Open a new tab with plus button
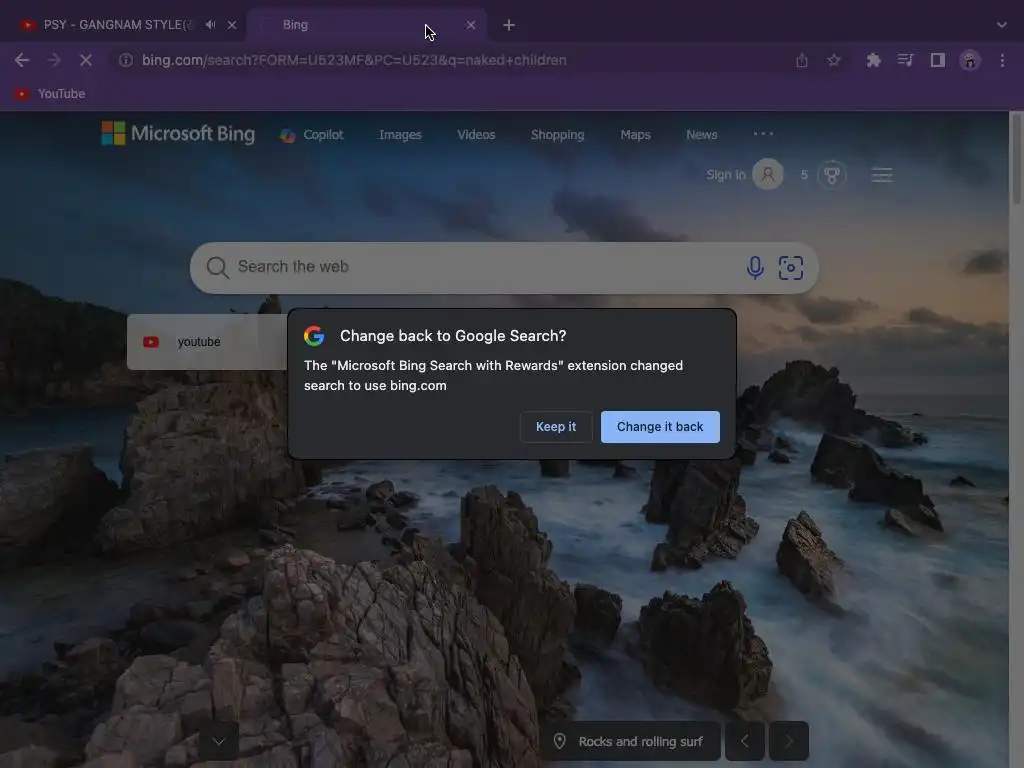The width and height of the screenshot is (1024, 768). 509,25
